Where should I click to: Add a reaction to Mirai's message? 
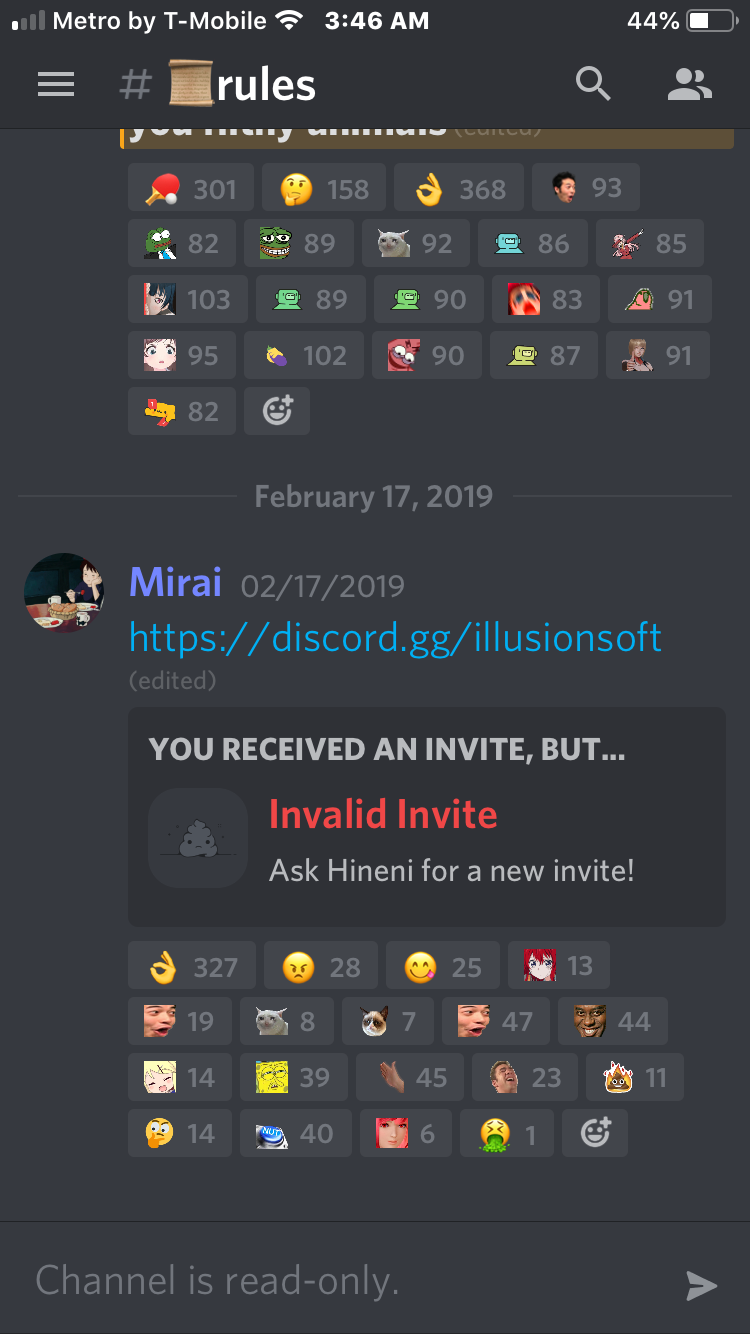[x=595, y=1133]
